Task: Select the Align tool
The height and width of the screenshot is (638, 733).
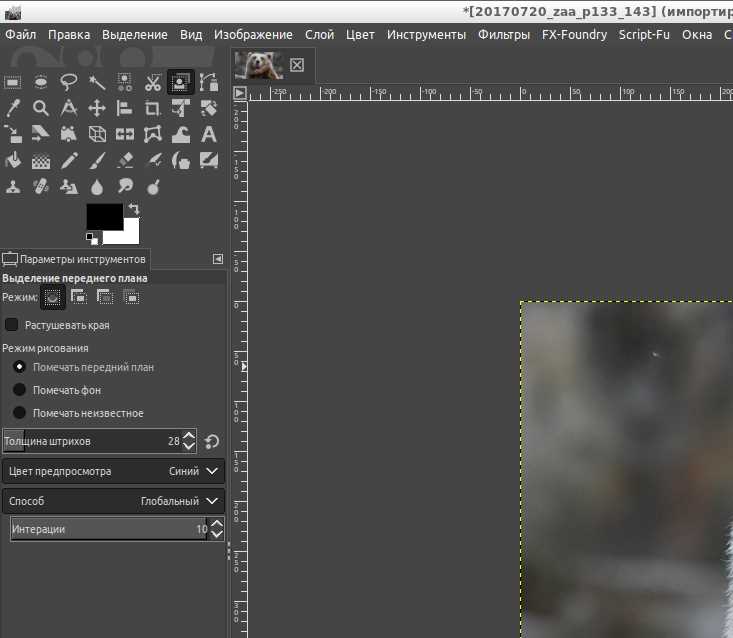Action: (x=125, y=108)
